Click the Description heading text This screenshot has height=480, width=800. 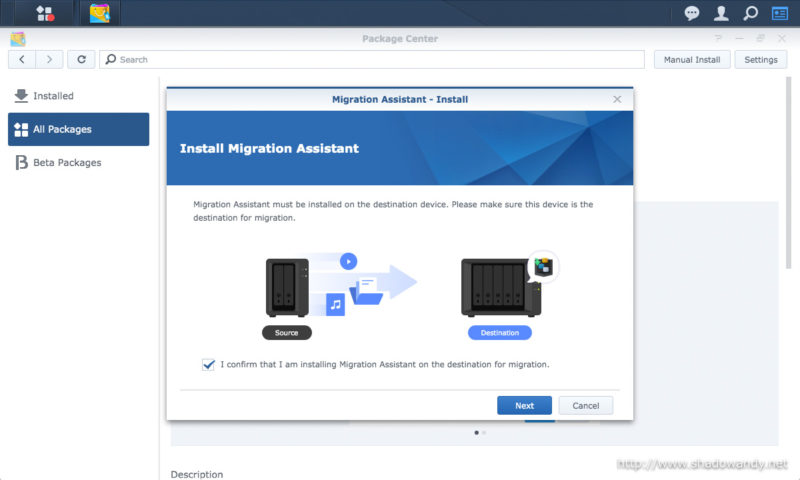(x=197, y=474)
